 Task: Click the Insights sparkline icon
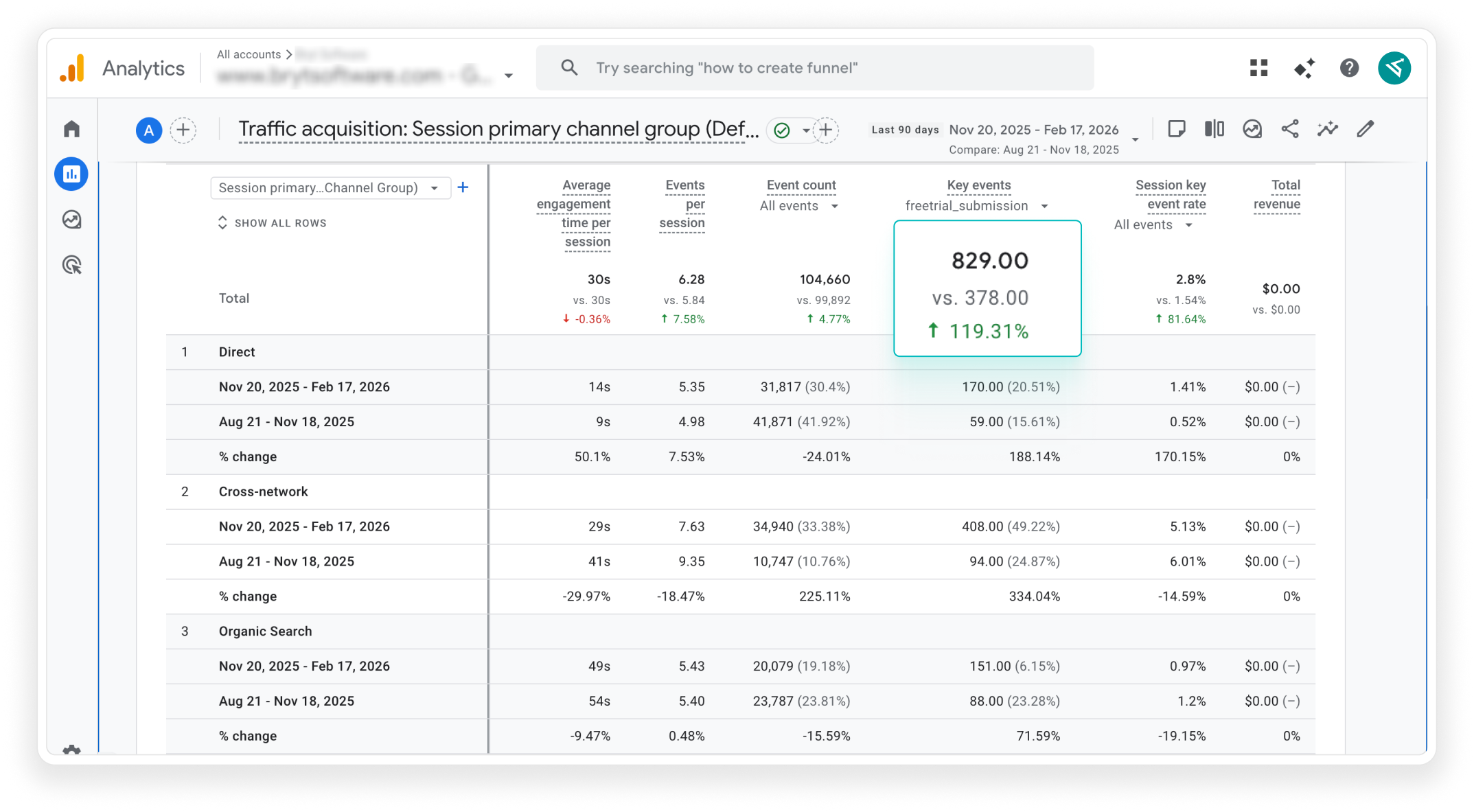point(1328,129)
